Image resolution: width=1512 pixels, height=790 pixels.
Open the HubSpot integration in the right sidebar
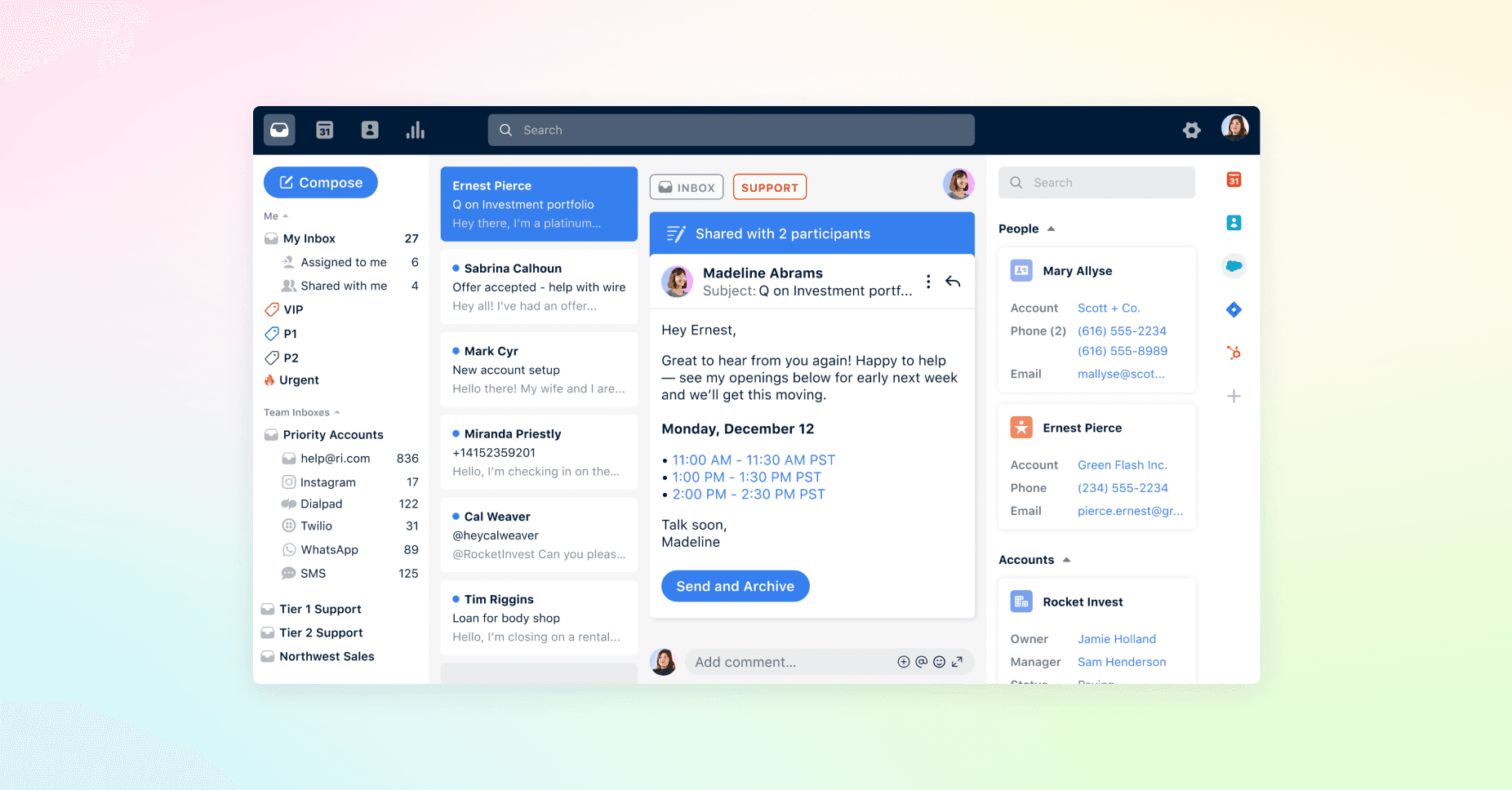[1234, 353]
